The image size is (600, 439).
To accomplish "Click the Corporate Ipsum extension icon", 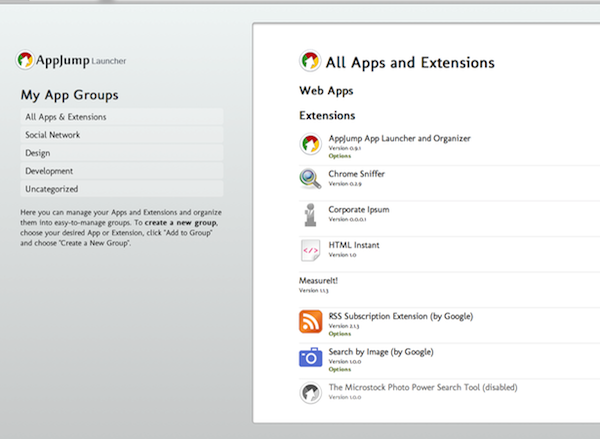I will point(311,215).
